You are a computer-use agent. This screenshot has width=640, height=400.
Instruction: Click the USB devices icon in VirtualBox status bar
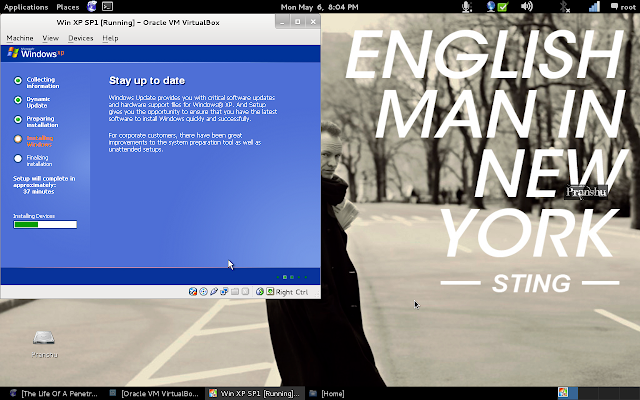pos(214,291)
